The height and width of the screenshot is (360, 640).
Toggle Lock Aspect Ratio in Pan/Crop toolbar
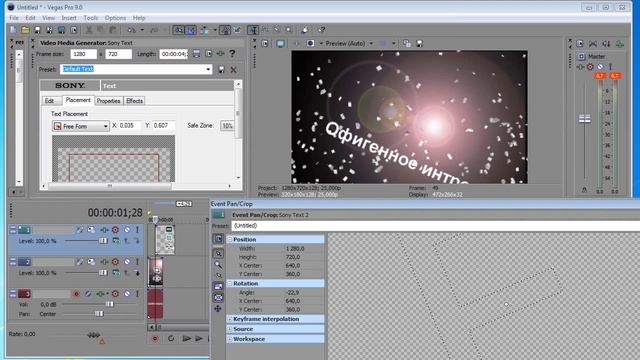[x=218, y=287]
